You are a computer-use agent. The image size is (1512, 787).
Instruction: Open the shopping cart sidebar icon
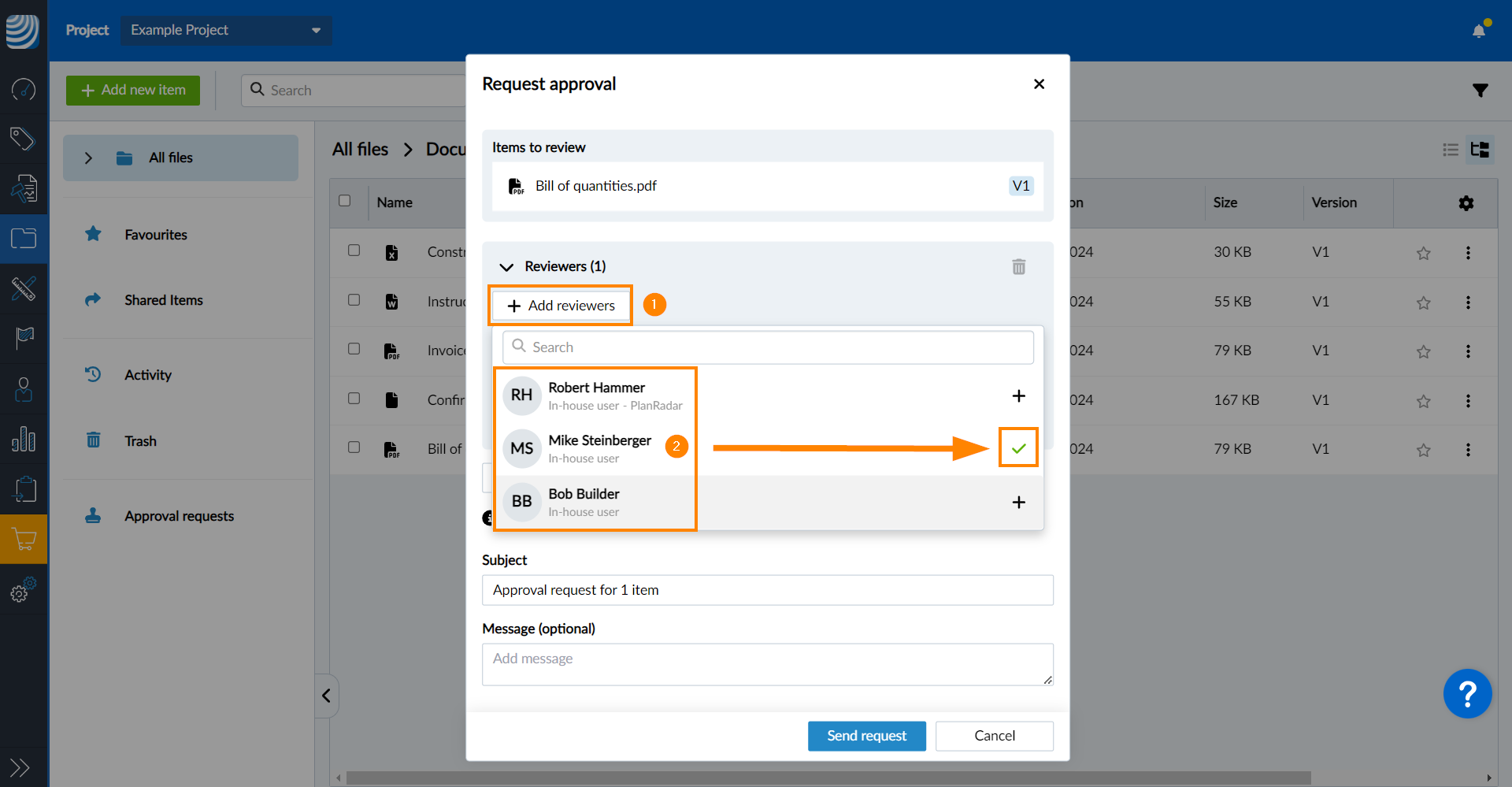click(24, 540)
